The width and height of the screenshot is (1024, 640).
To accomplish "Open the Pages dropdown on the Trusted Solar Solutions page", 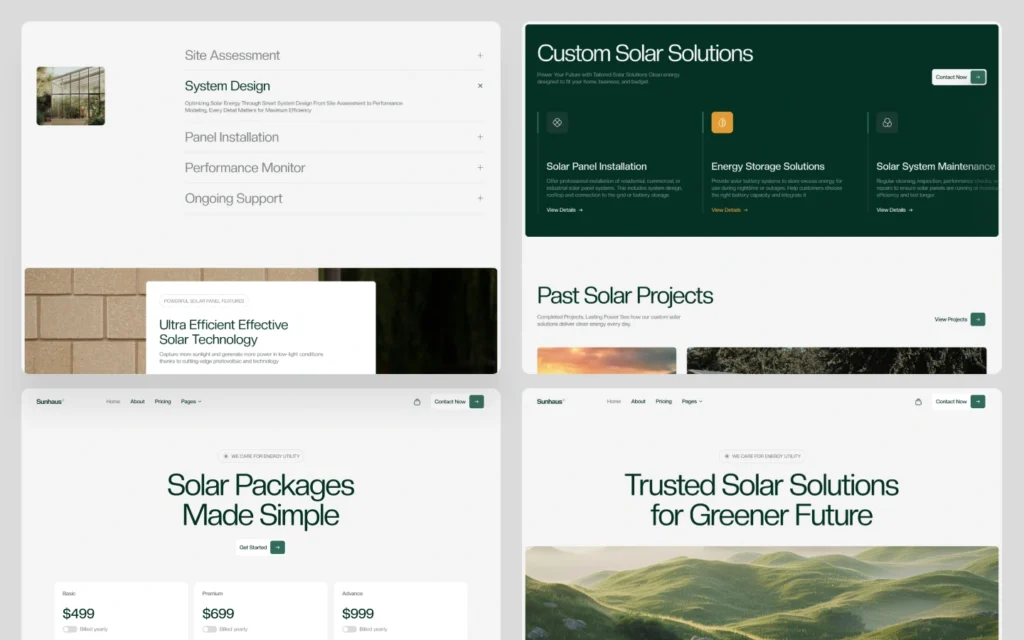I will 692,402.
